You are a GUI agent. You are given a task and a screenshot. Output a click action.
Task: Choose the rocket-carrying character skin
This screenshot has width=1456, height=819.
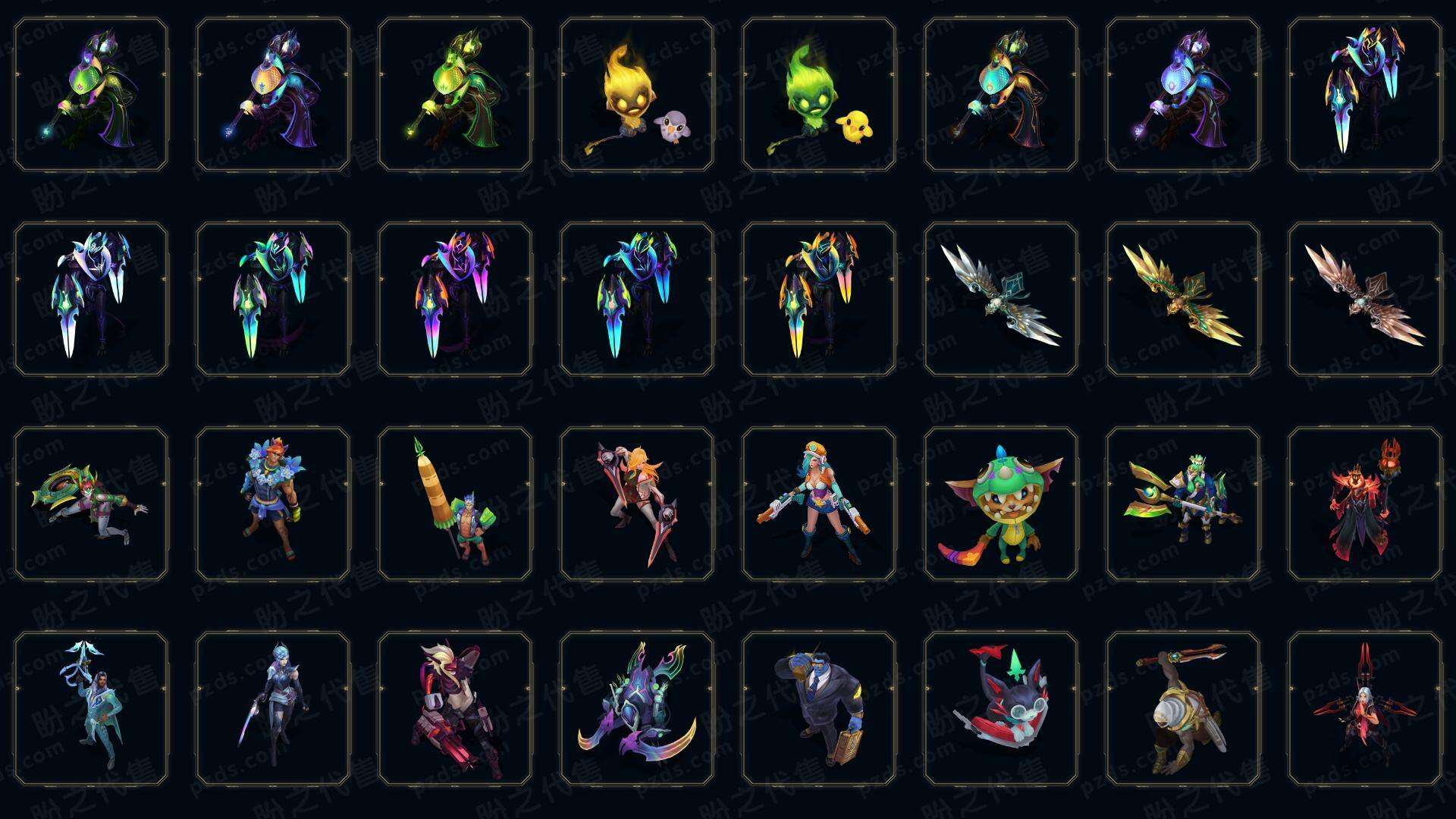pos(455,504)
